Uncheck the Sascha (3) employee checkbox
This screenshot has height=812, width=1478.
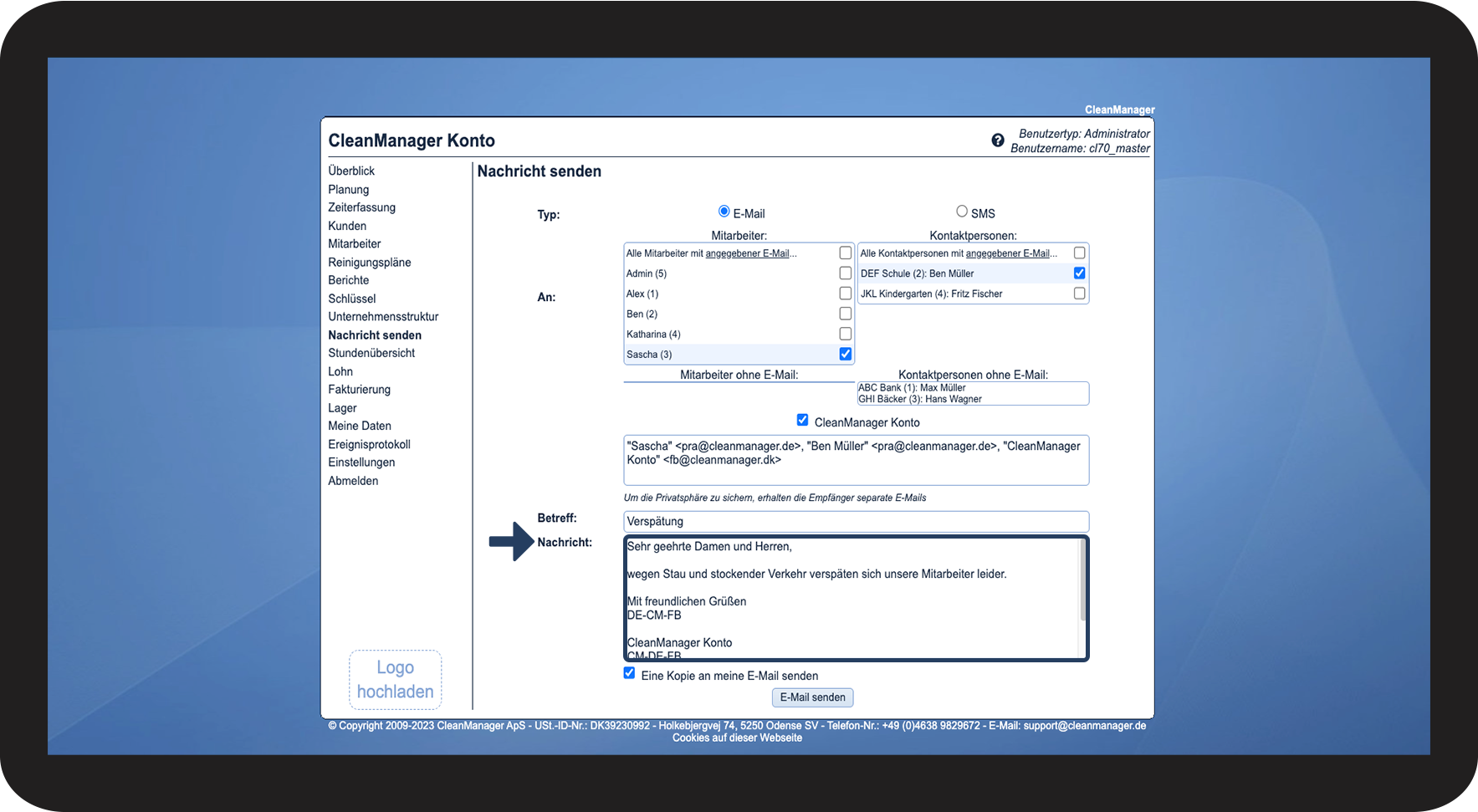click(x=846, y=354)
